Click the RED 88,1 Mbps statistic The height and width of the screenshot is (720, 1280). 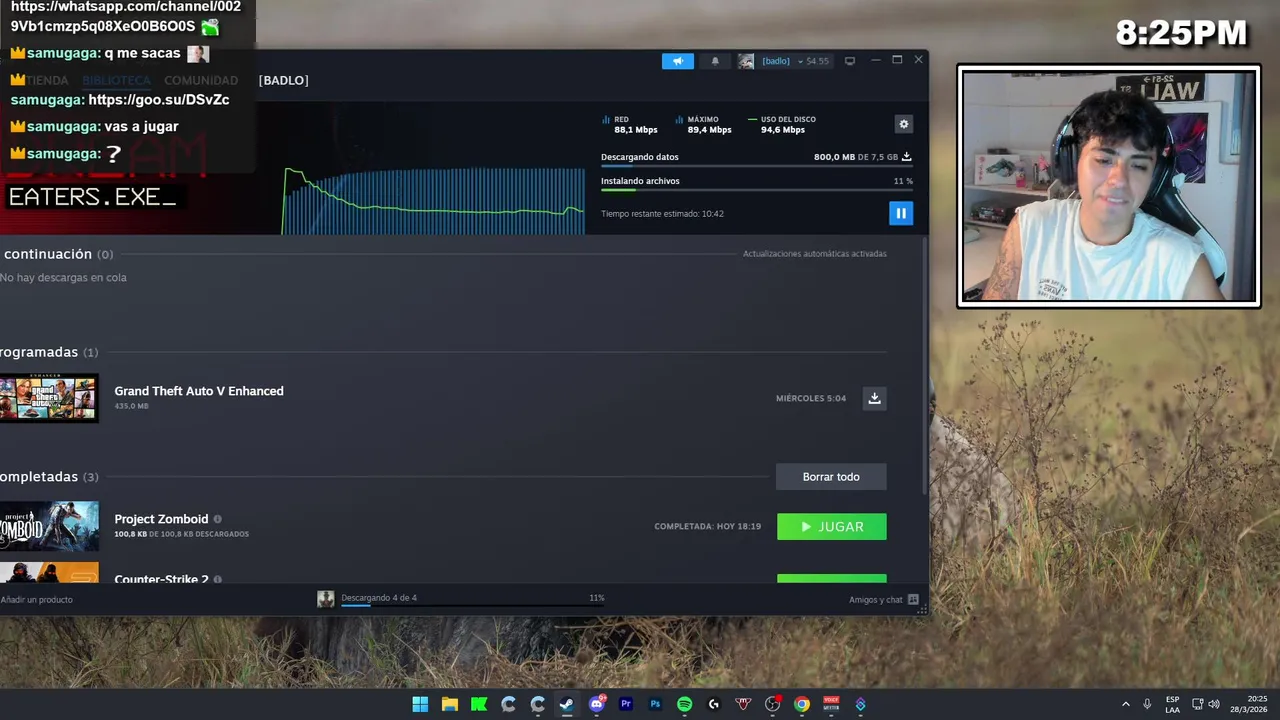tap(630, 124)
